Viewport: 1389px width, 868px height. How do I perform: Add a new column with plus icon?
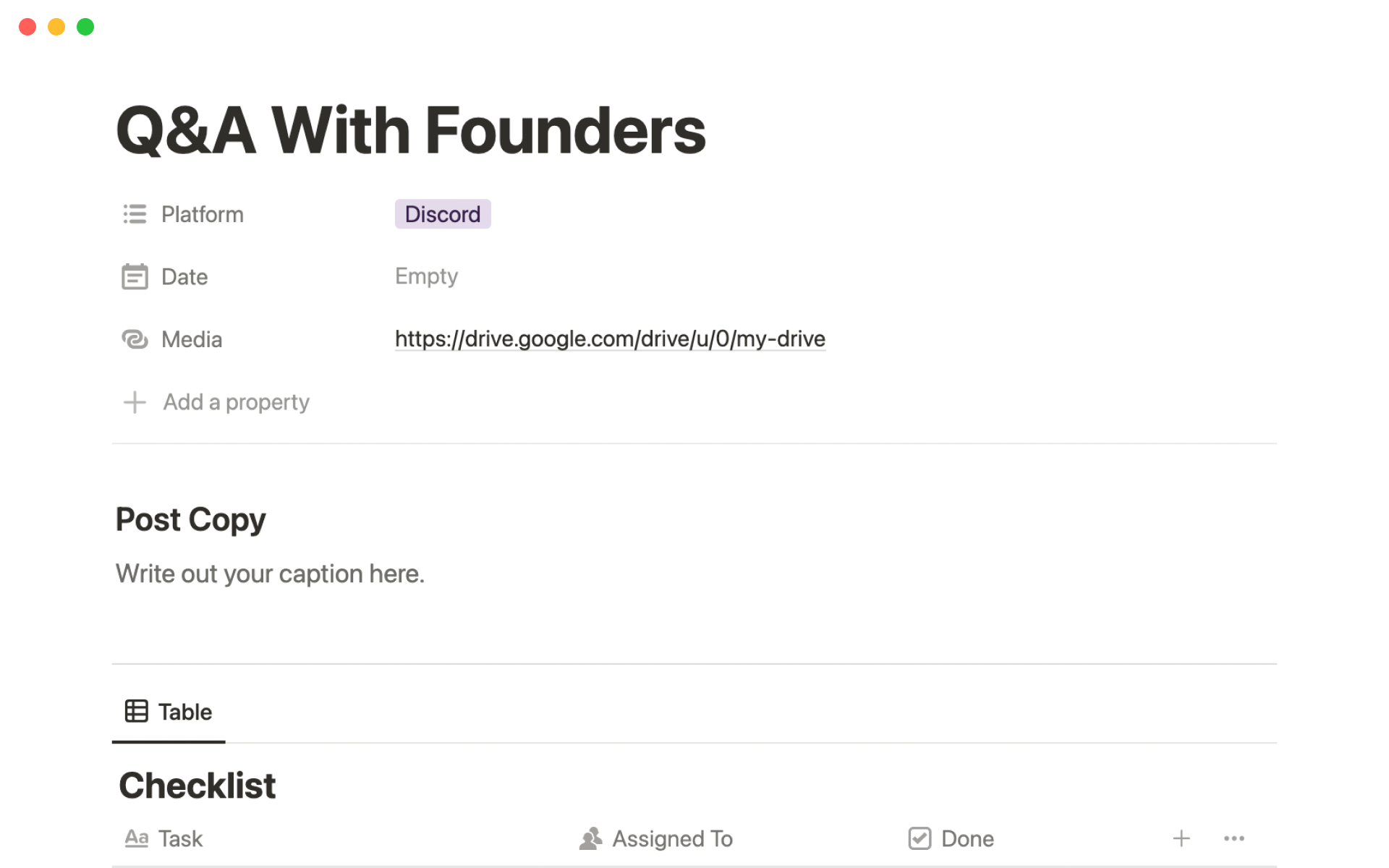click(x=1181, y=838)
